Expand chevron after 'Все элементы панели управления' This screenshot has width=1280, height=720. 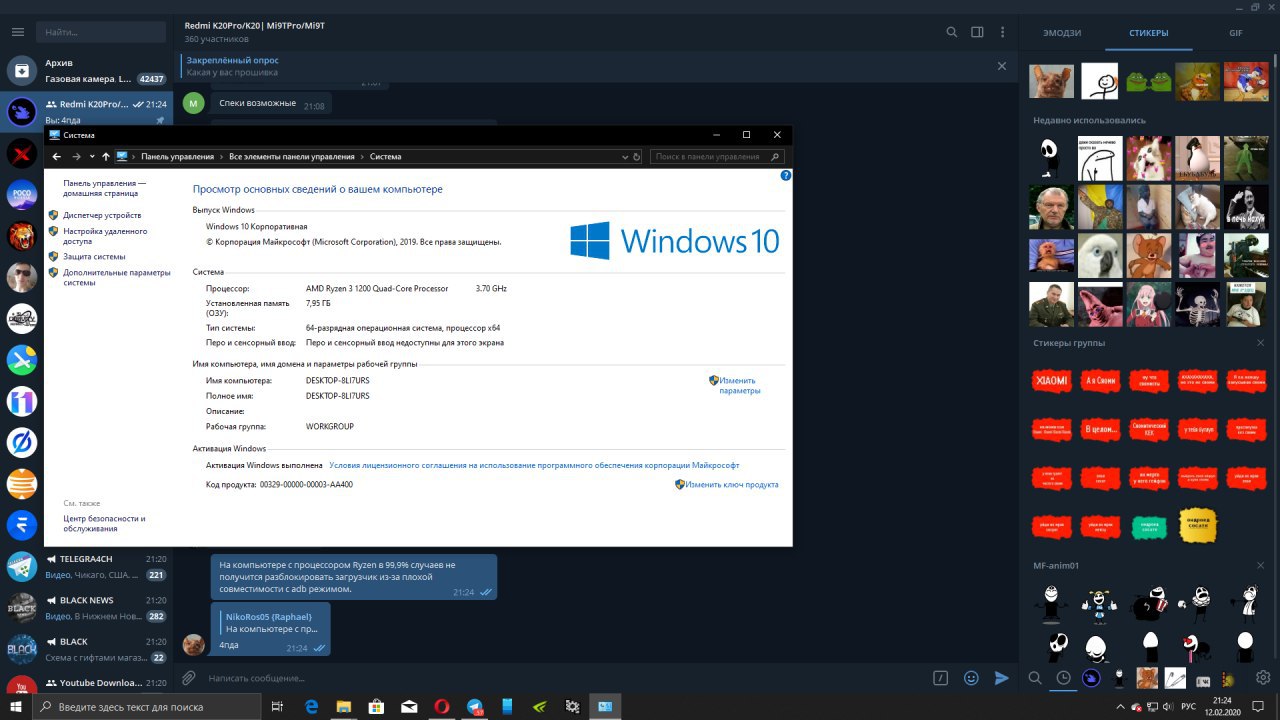362,157
